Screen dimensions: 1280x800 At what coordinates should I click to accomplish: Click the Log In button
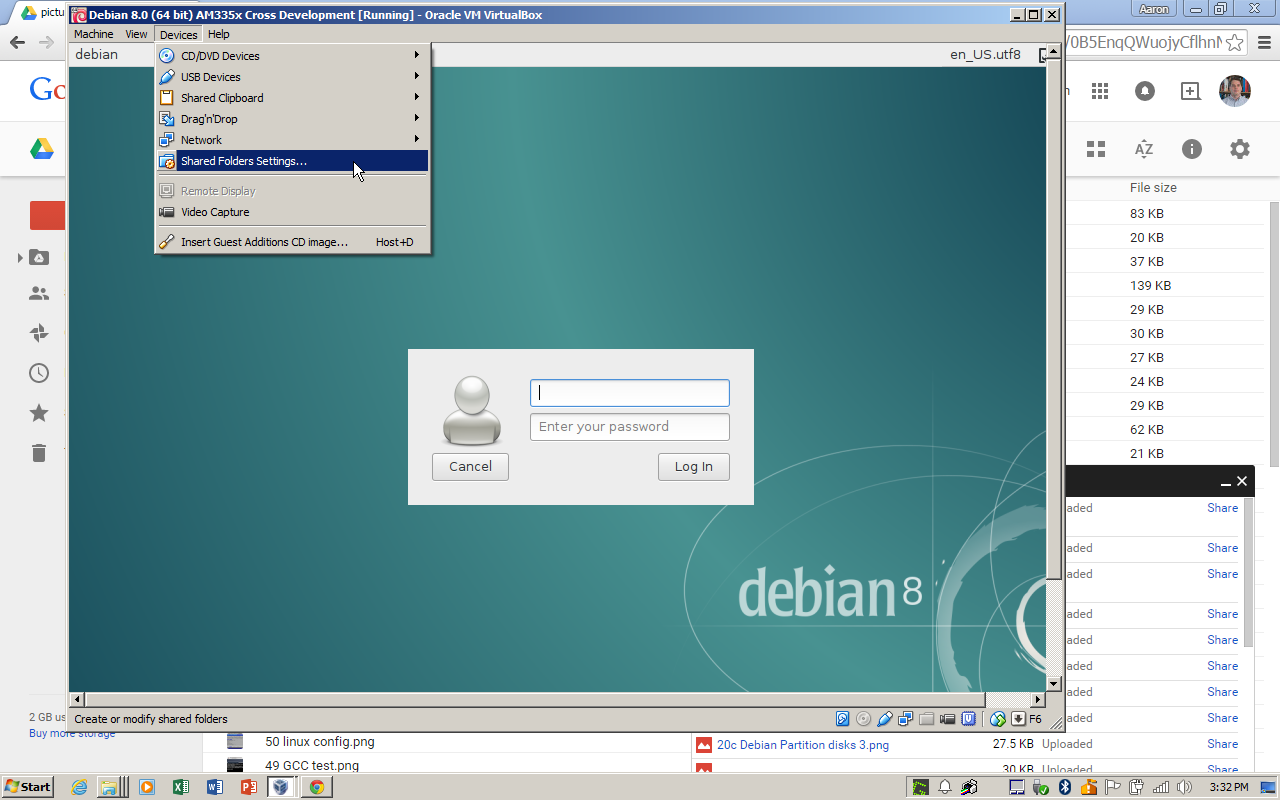pos(694,466)
